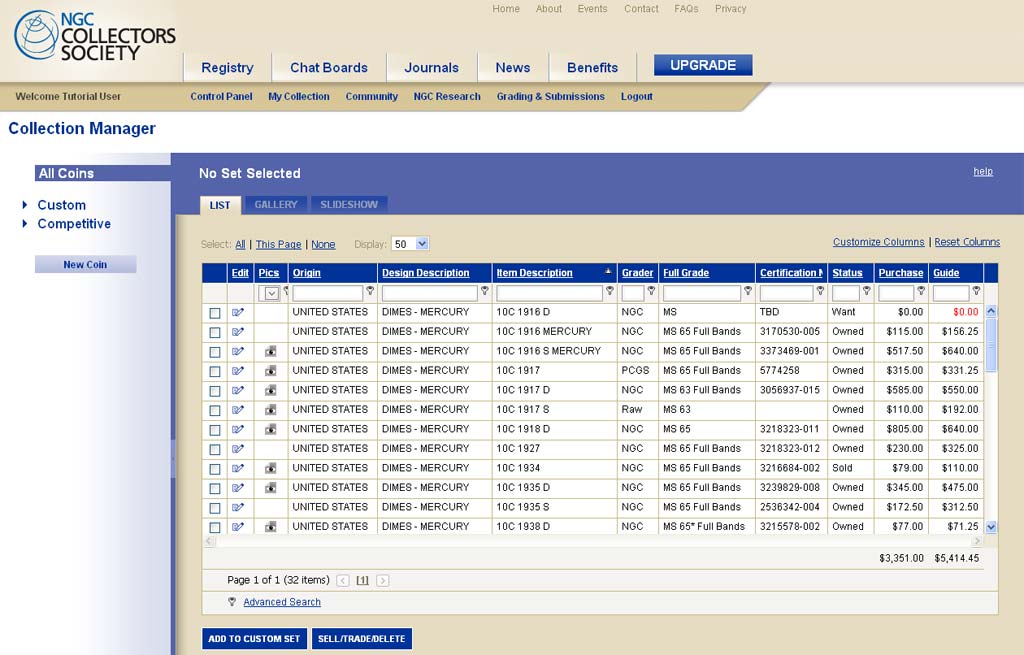Go to previous page arrow in pager
Viewport: 1024px width, 655px height.
[343, 580]
